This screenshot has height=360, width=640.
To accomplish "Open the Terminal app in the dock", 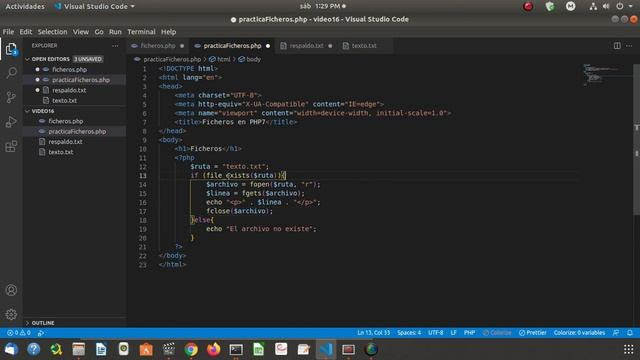I will [236, 349].
